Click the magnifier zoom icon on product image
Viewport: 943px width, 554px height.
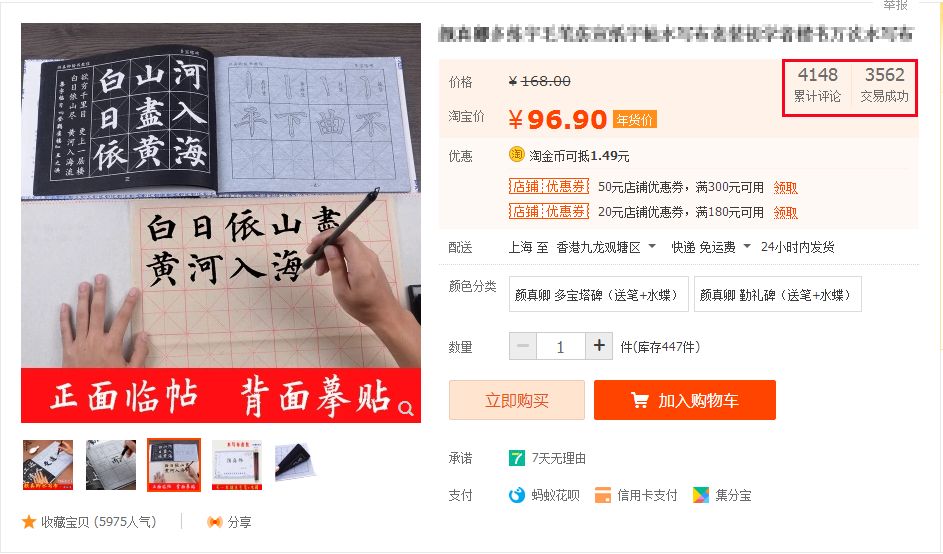click(x=406, y=408)
